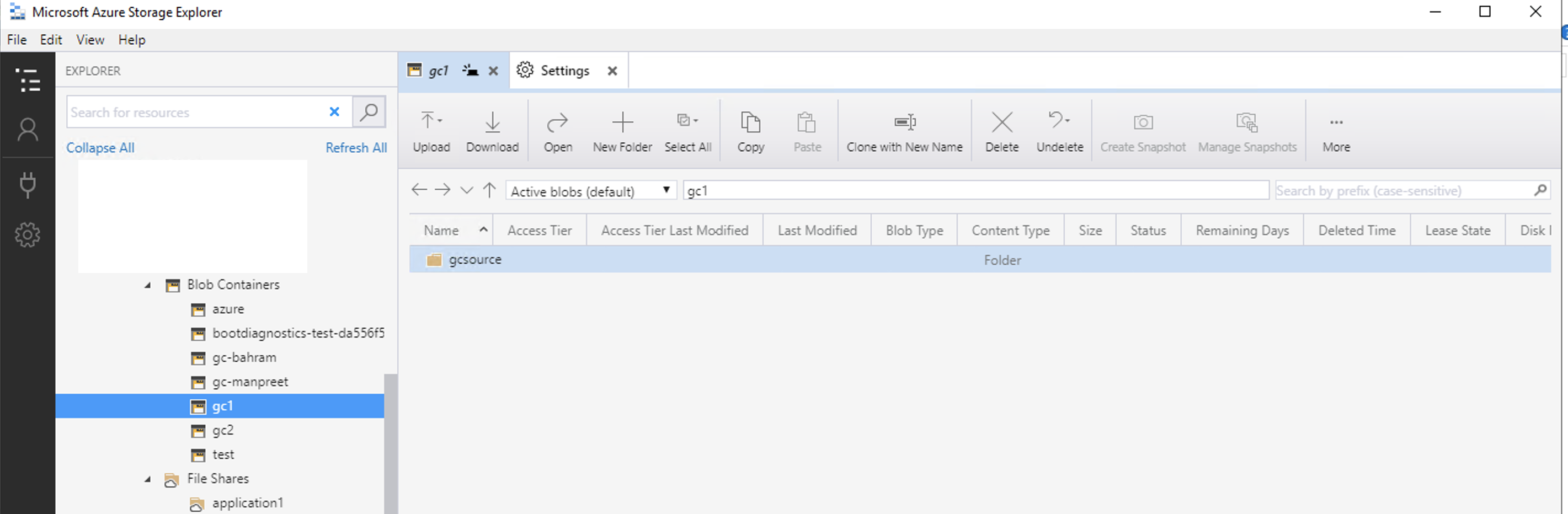1568x514 pixels.
Task: Open Account Management from the left sidebar
Action: 28,129
